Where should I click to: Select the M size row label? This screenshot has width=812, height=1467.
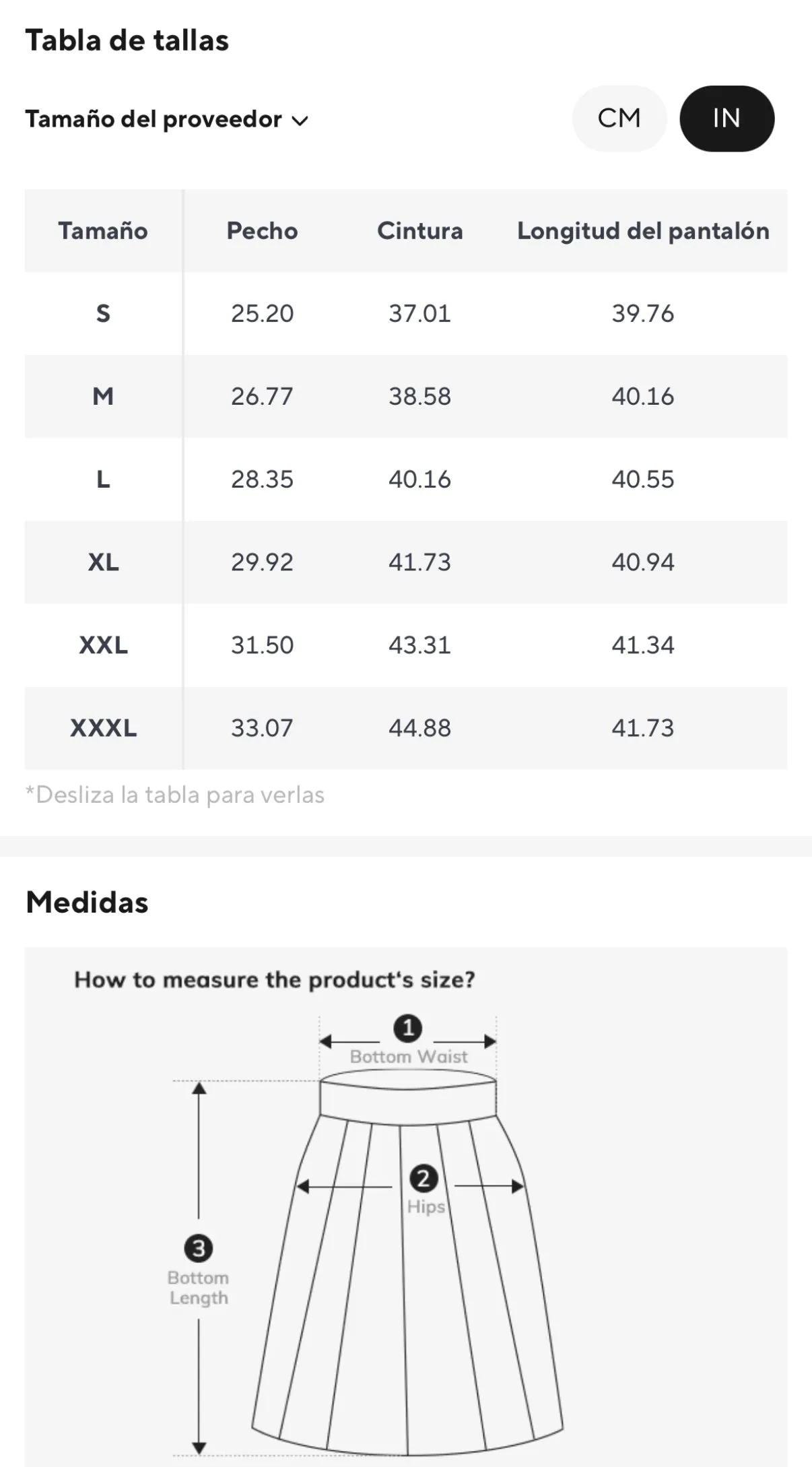pos(103,397)
